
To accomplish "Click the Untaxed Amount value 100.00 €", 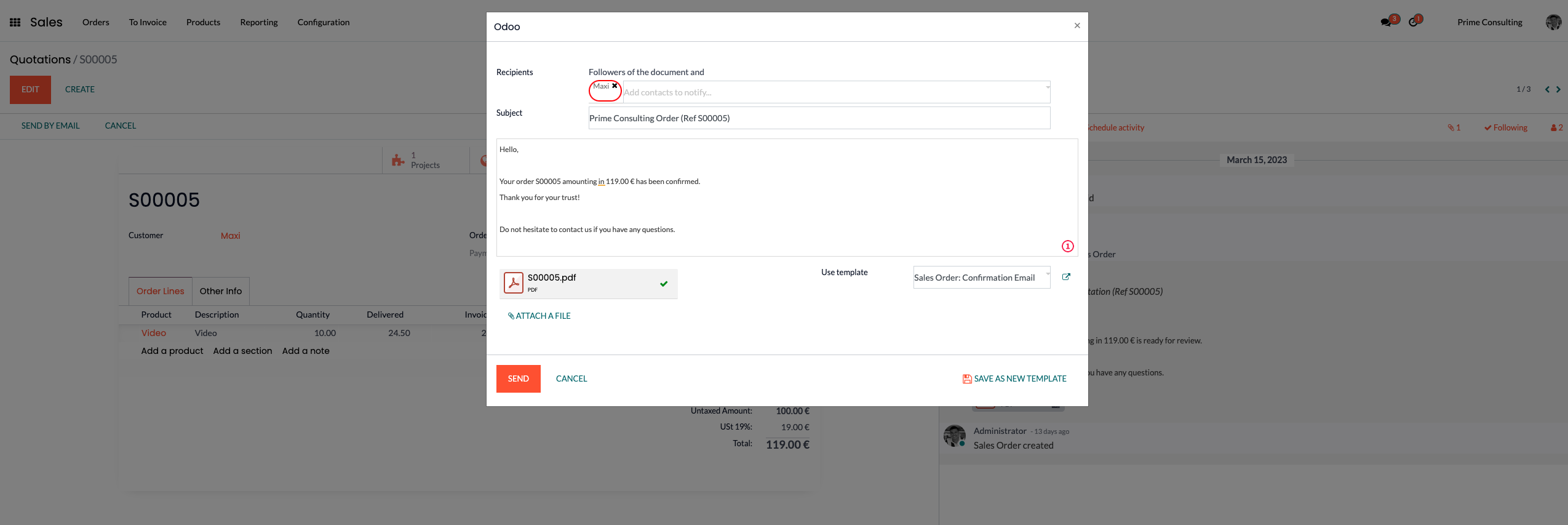I will coord(792,411).
